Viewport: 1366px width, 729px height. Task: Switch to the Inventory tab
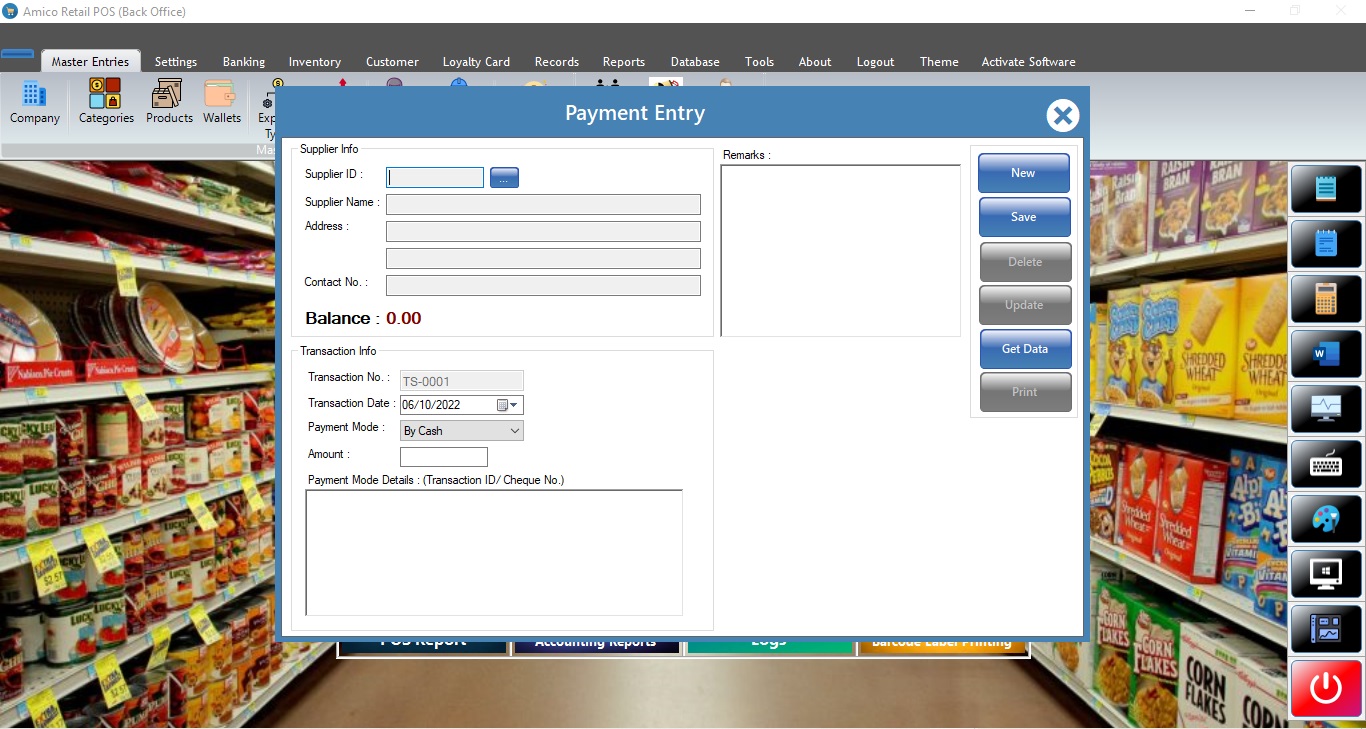[315, 62]
